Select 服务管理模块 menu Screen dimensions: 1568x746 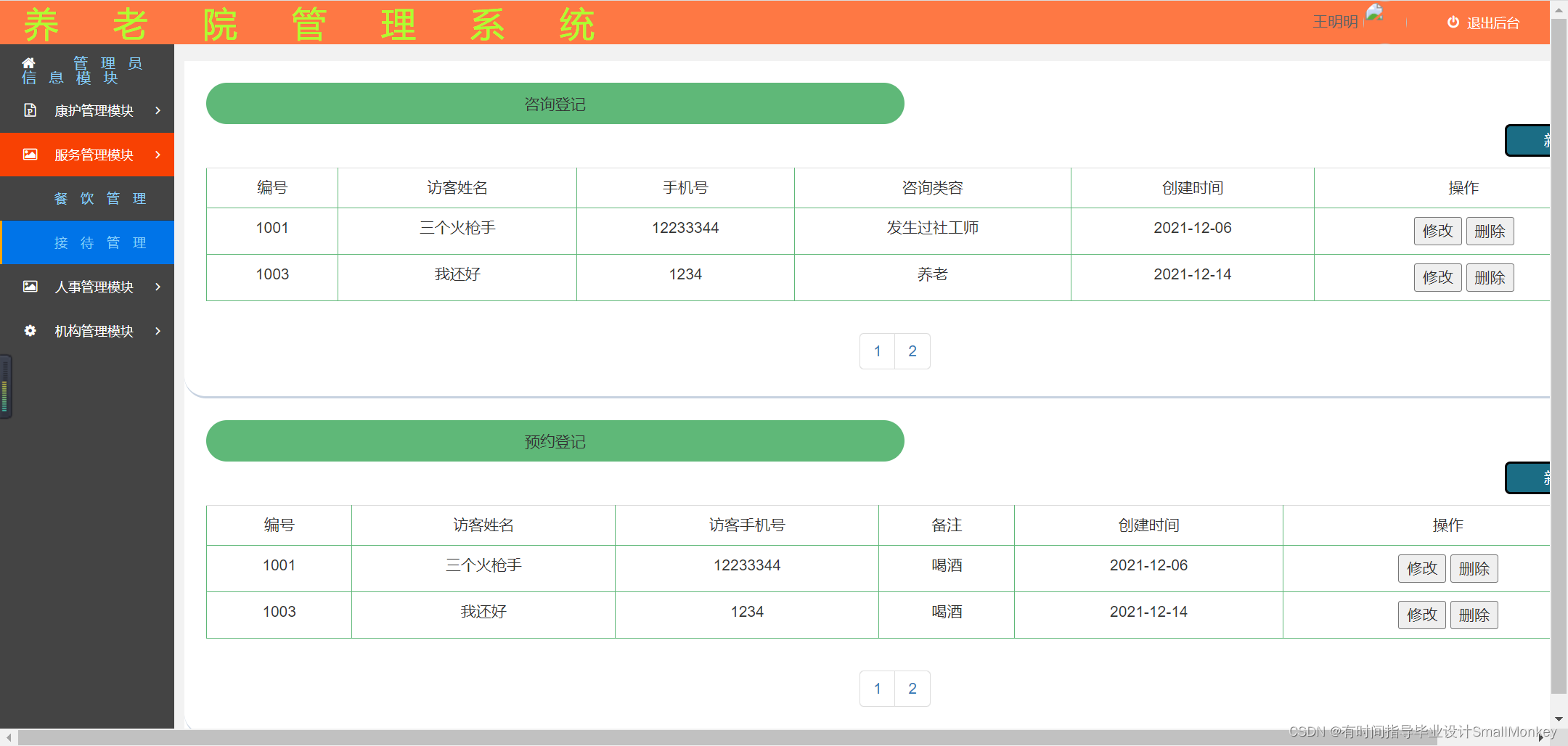click(x=87, y=155)
